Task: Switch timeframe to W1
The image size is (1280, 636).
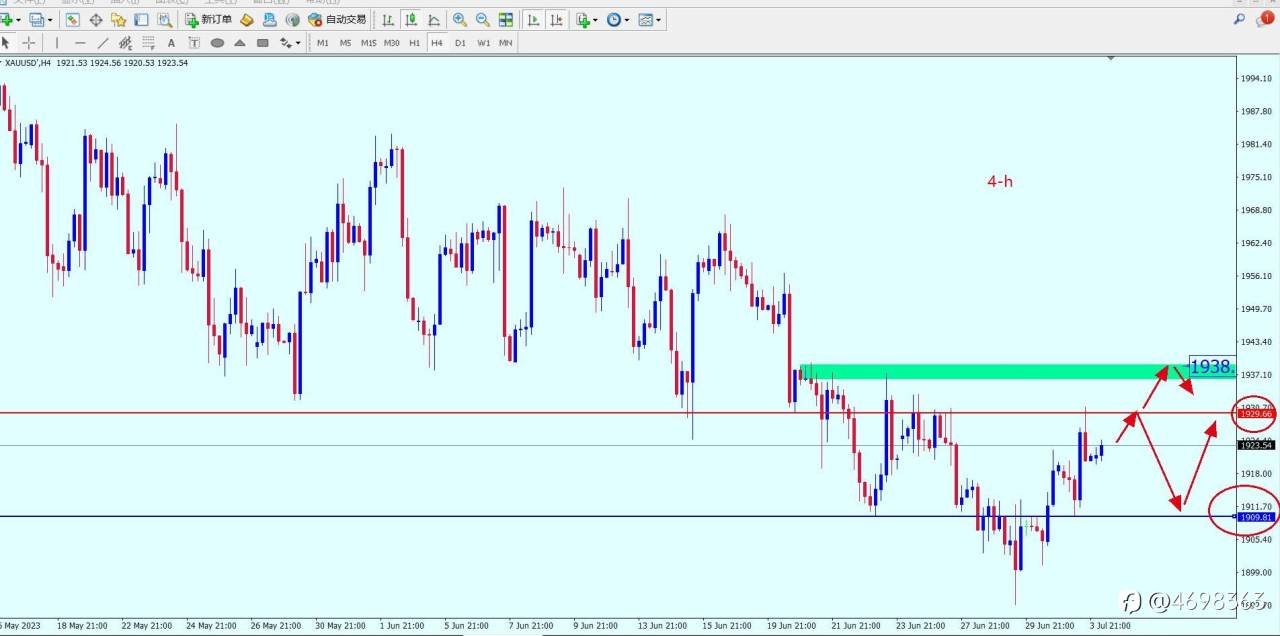Action: tap(483, 43)
